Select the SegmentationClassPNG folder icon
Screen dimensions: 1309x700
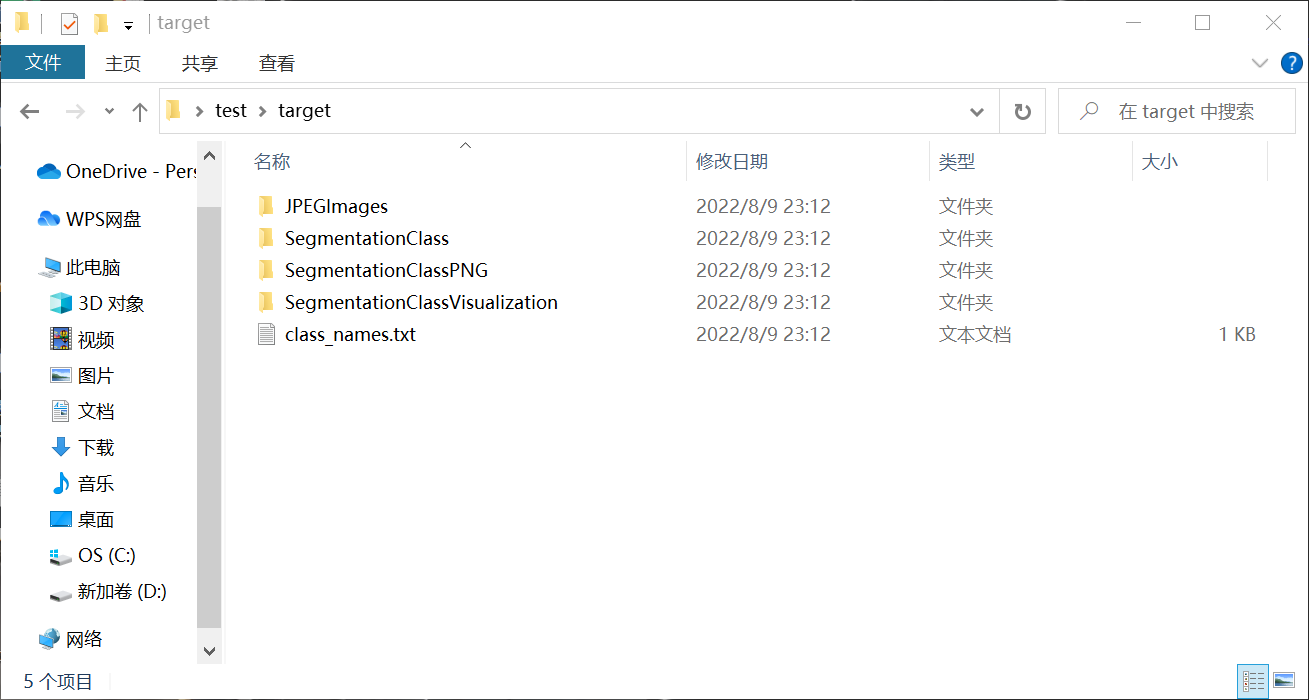(266, 270)
